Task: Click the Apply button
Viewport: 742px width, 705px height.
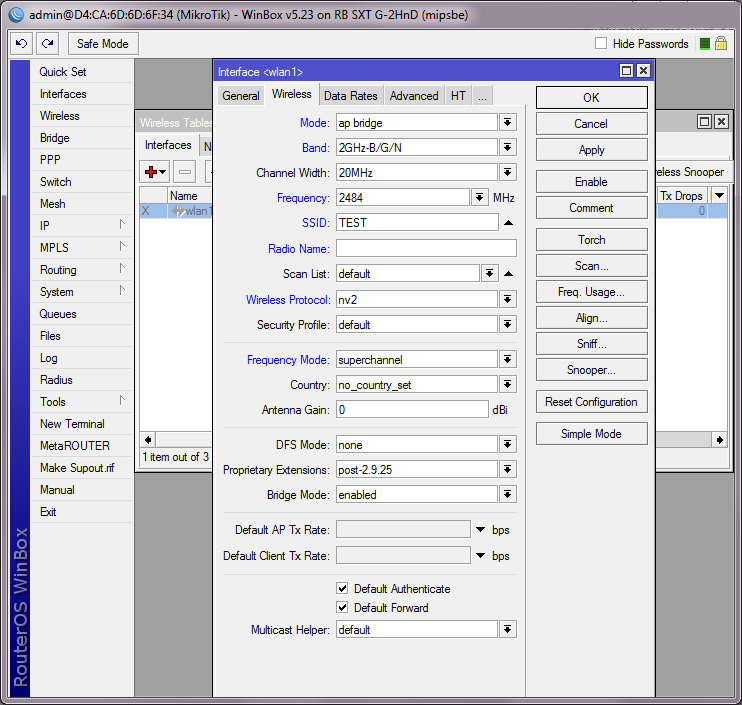Action: tap(591, 150)
